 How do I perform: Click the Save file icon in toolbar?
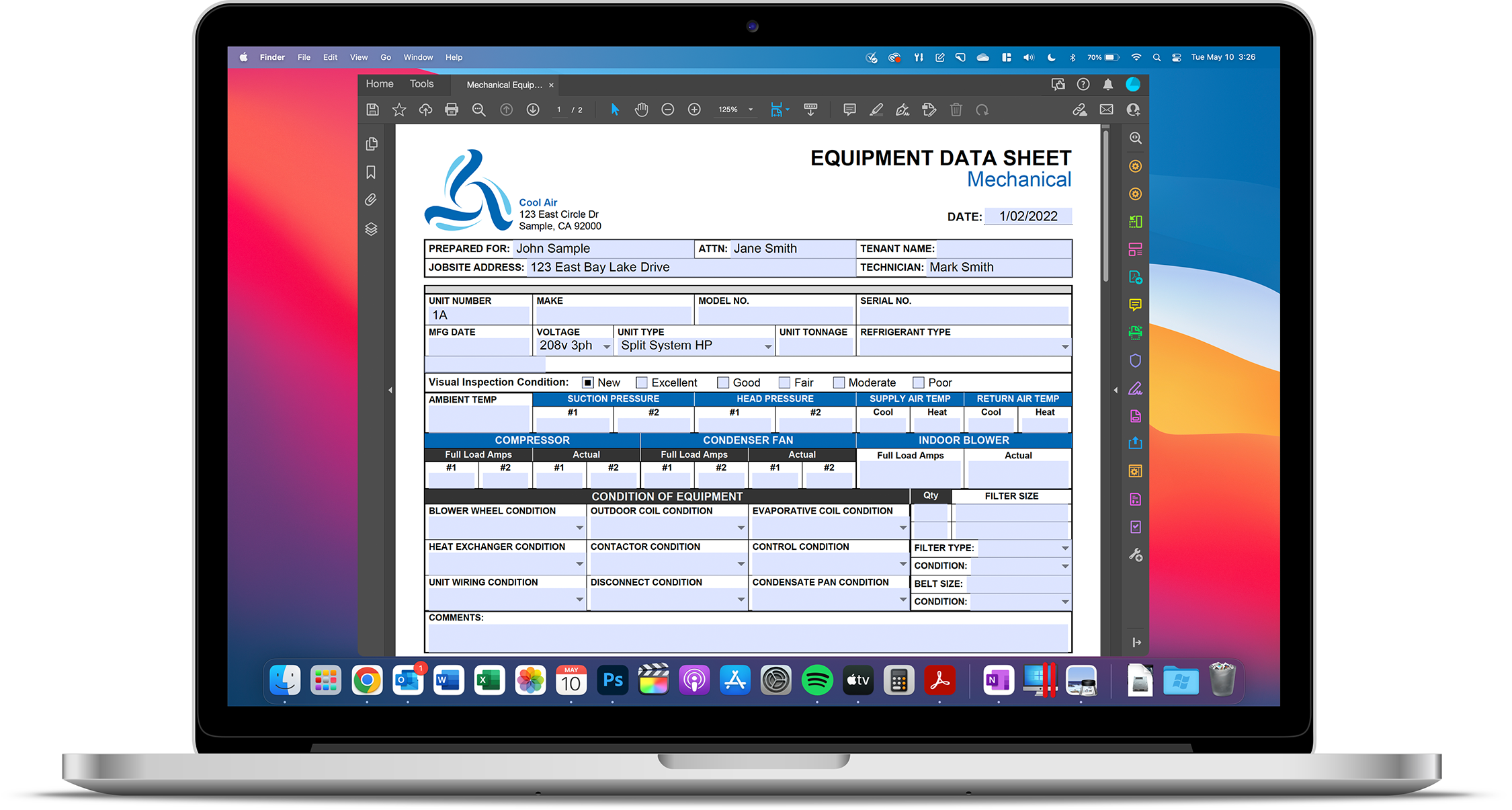(373, 110)
